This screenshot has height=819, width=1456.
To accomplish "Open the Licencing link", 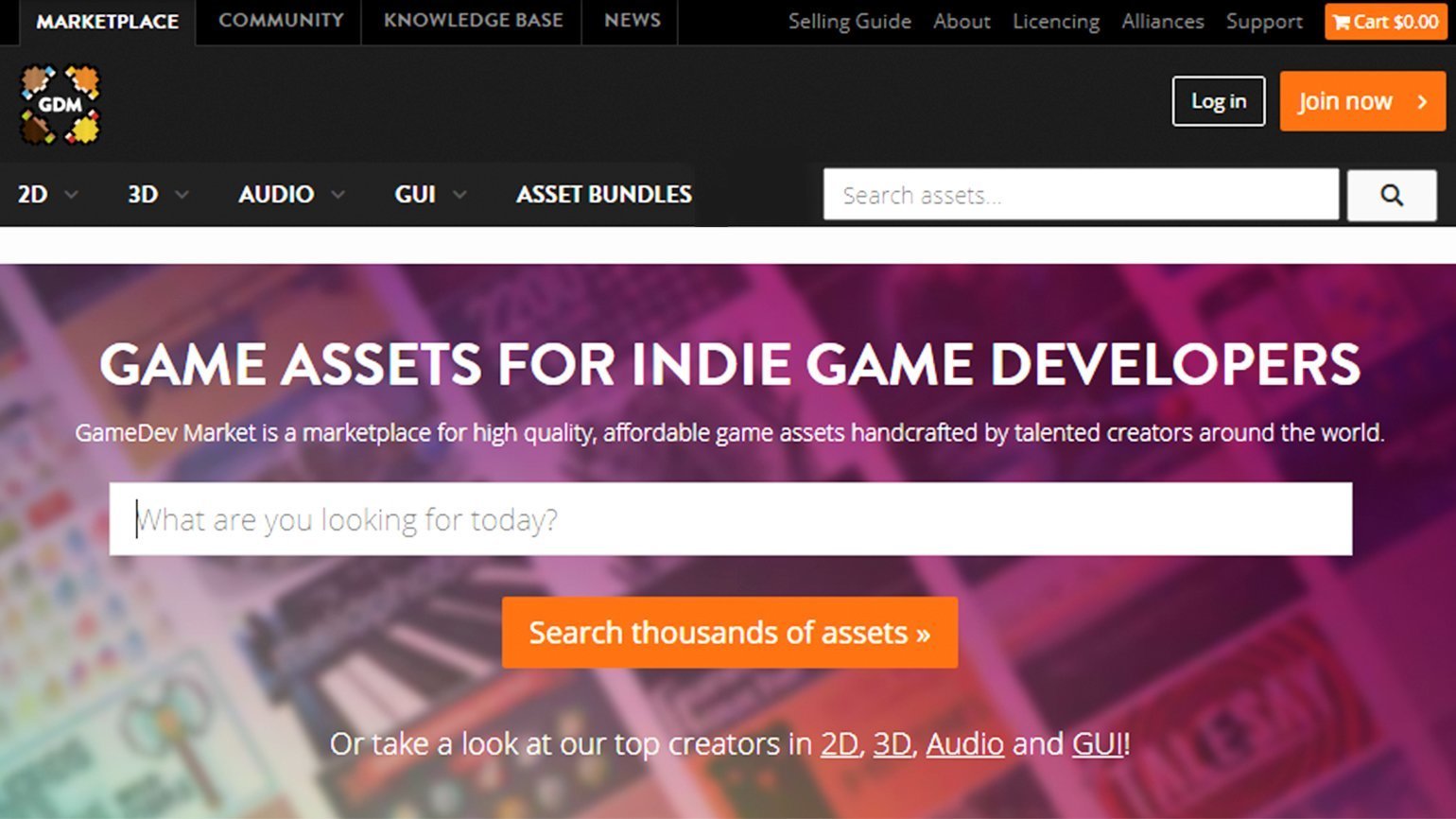I will pos(1056,22).
